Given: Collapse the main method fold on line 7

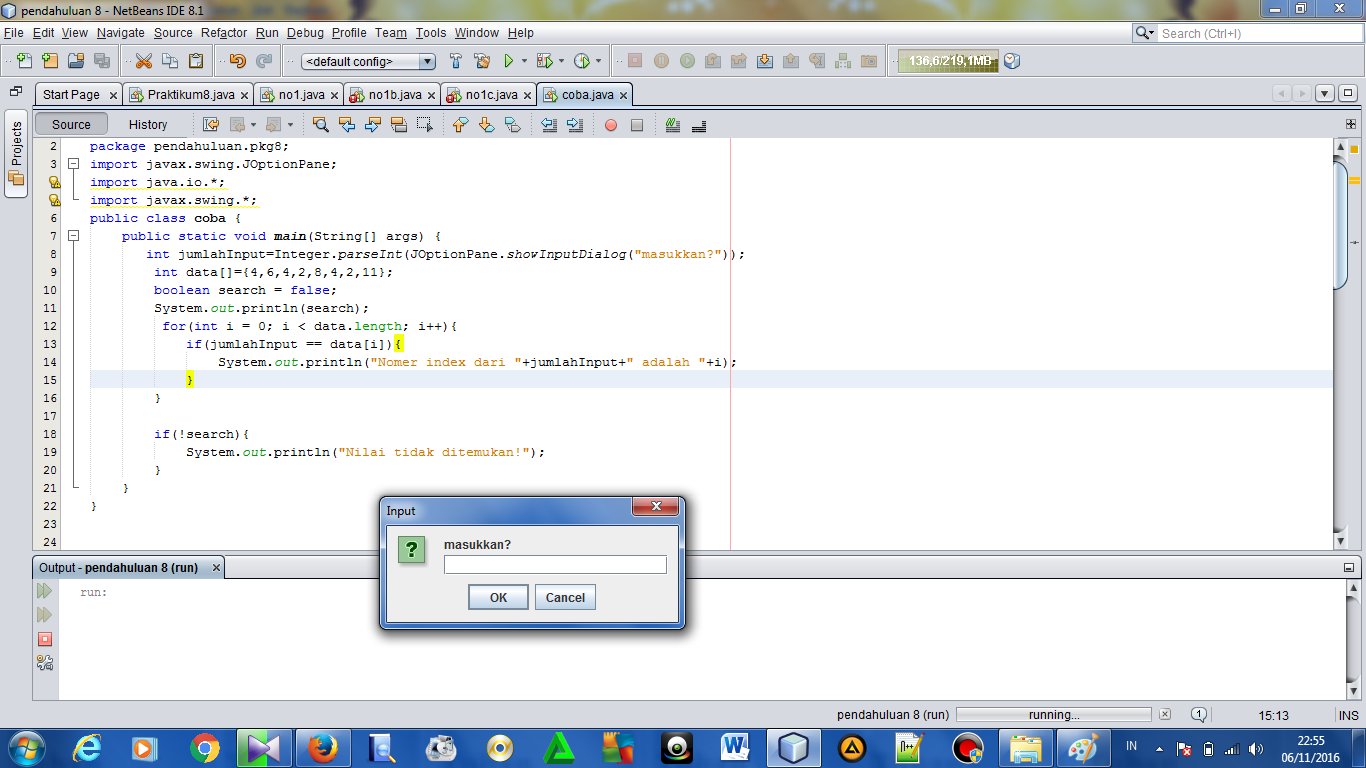Looking at the screenshot, I should tap(73, 236).
